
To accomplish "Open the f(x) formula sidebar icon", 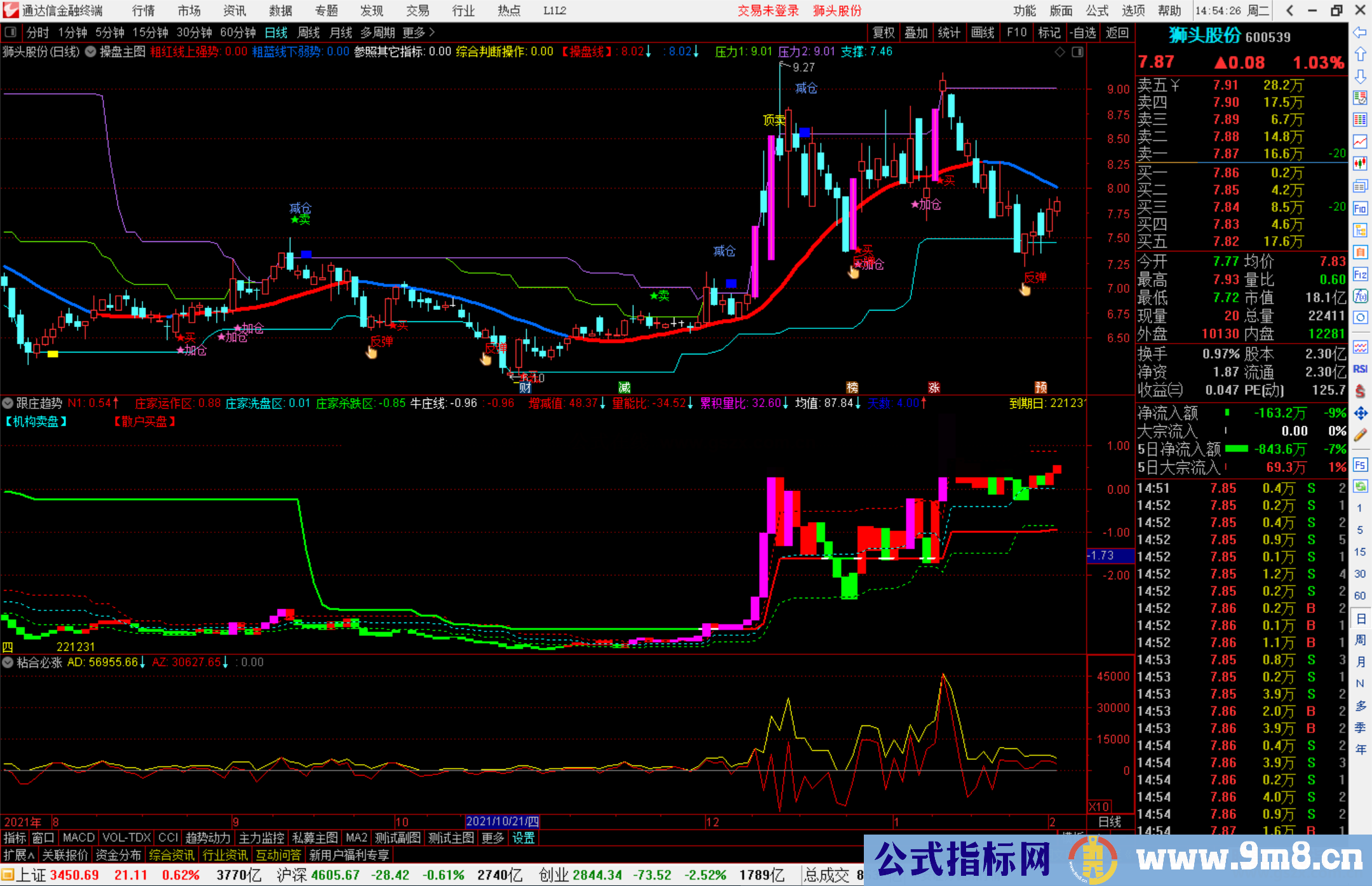I will pos(1360,296).
